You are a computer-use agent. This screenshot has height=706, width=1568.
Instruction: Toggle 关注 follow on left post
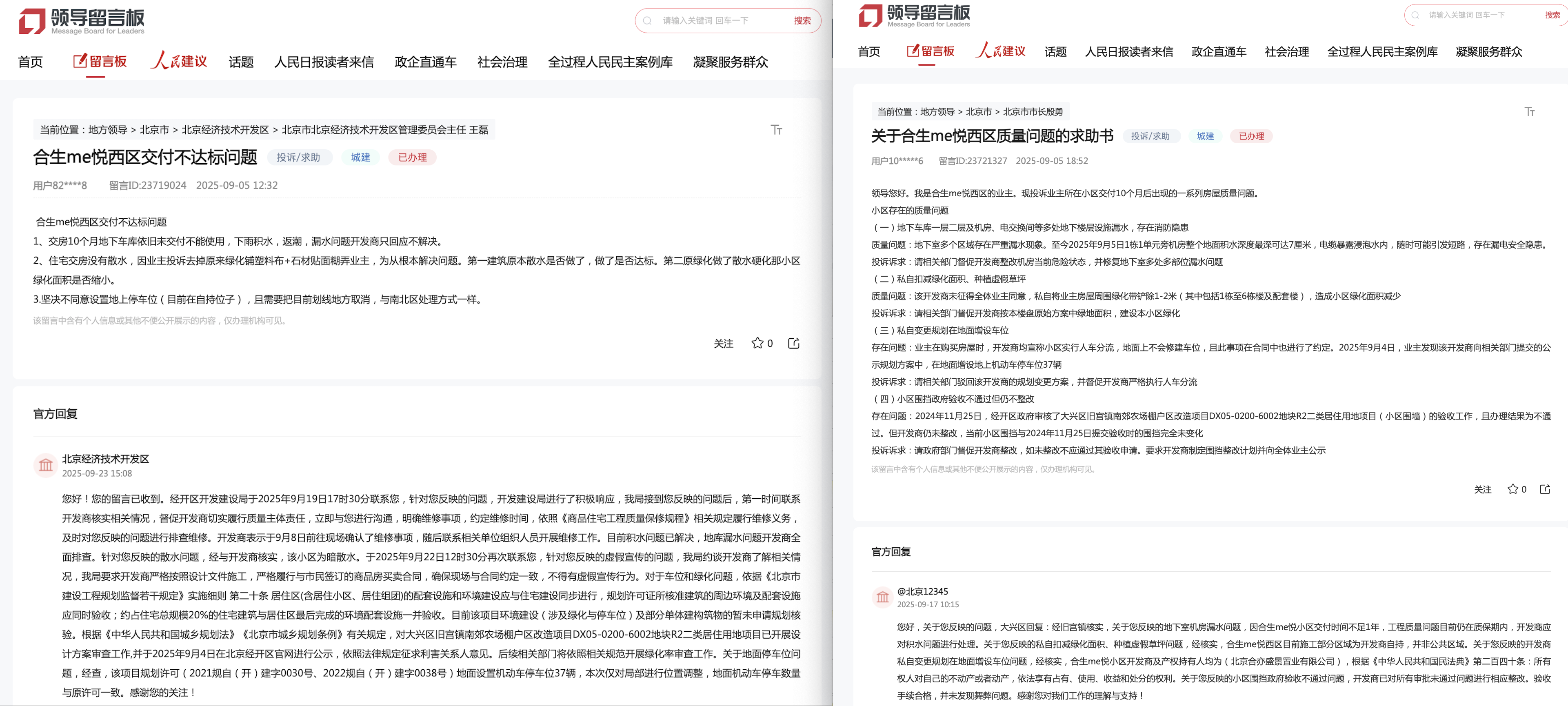point(723,344)
